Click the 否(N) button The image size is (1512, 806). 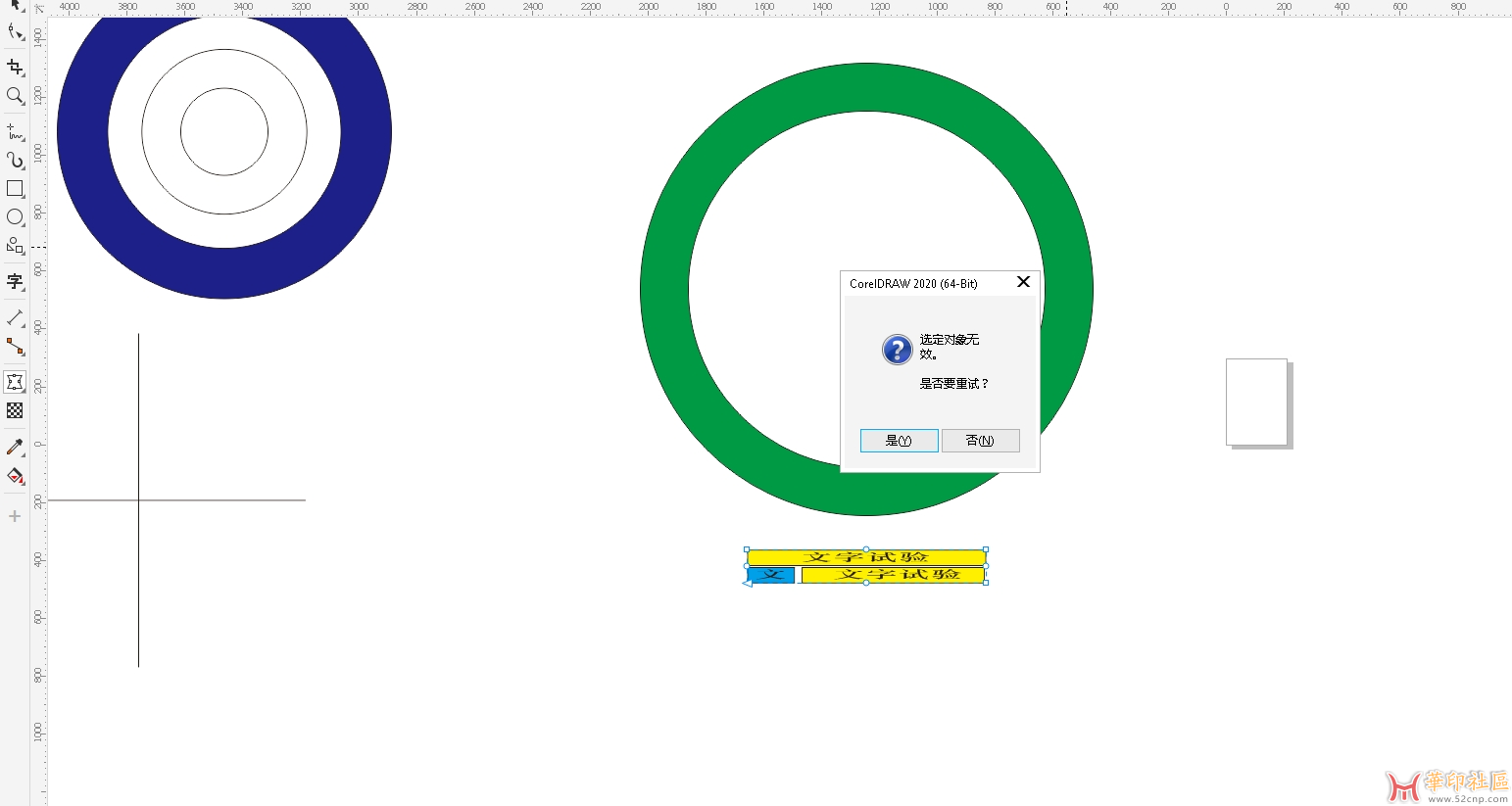coord(980,441)
